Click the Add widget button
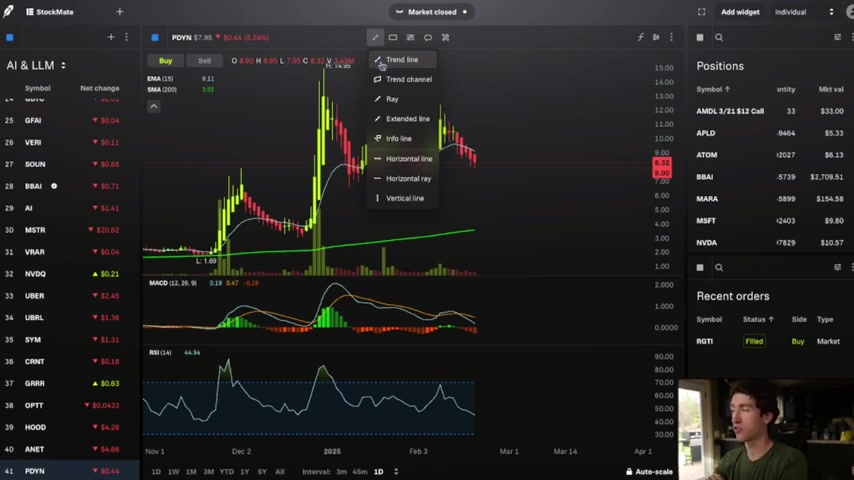 coord(740,12)
